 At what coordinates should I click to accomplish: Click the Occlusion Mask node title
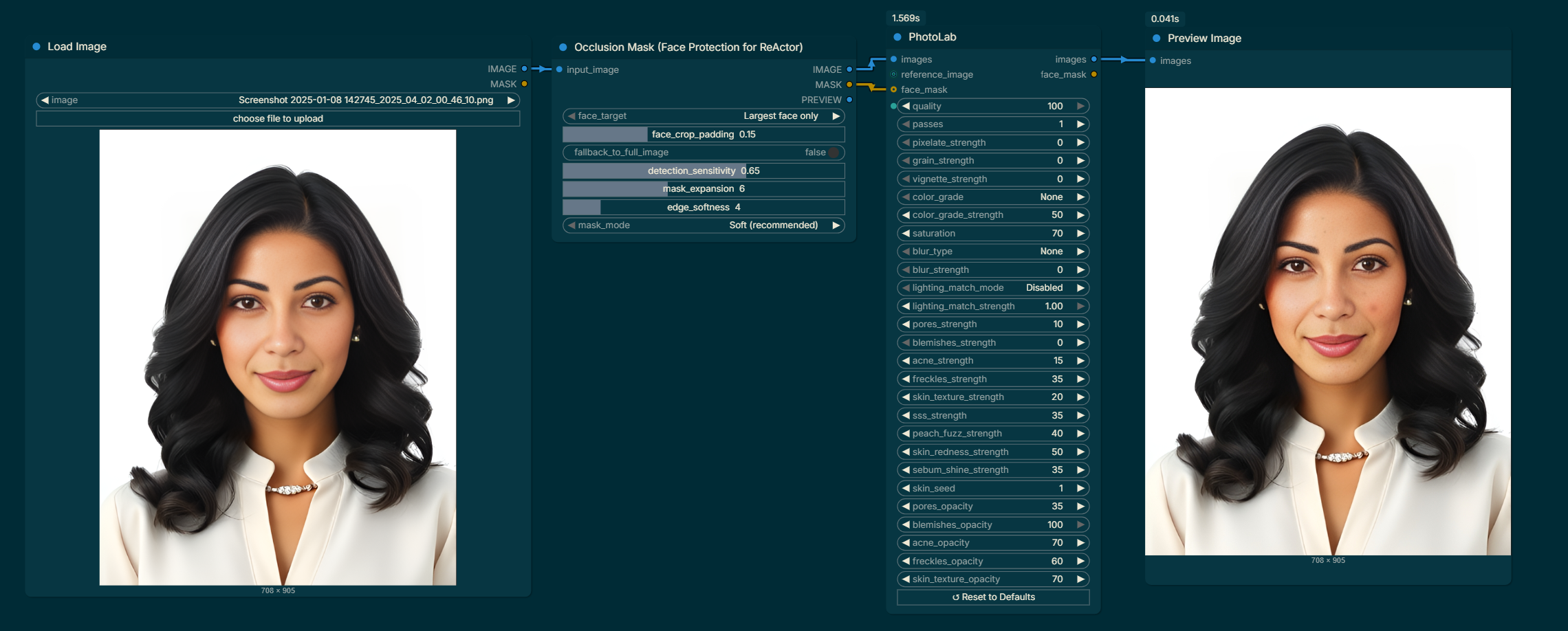[688, 47]
